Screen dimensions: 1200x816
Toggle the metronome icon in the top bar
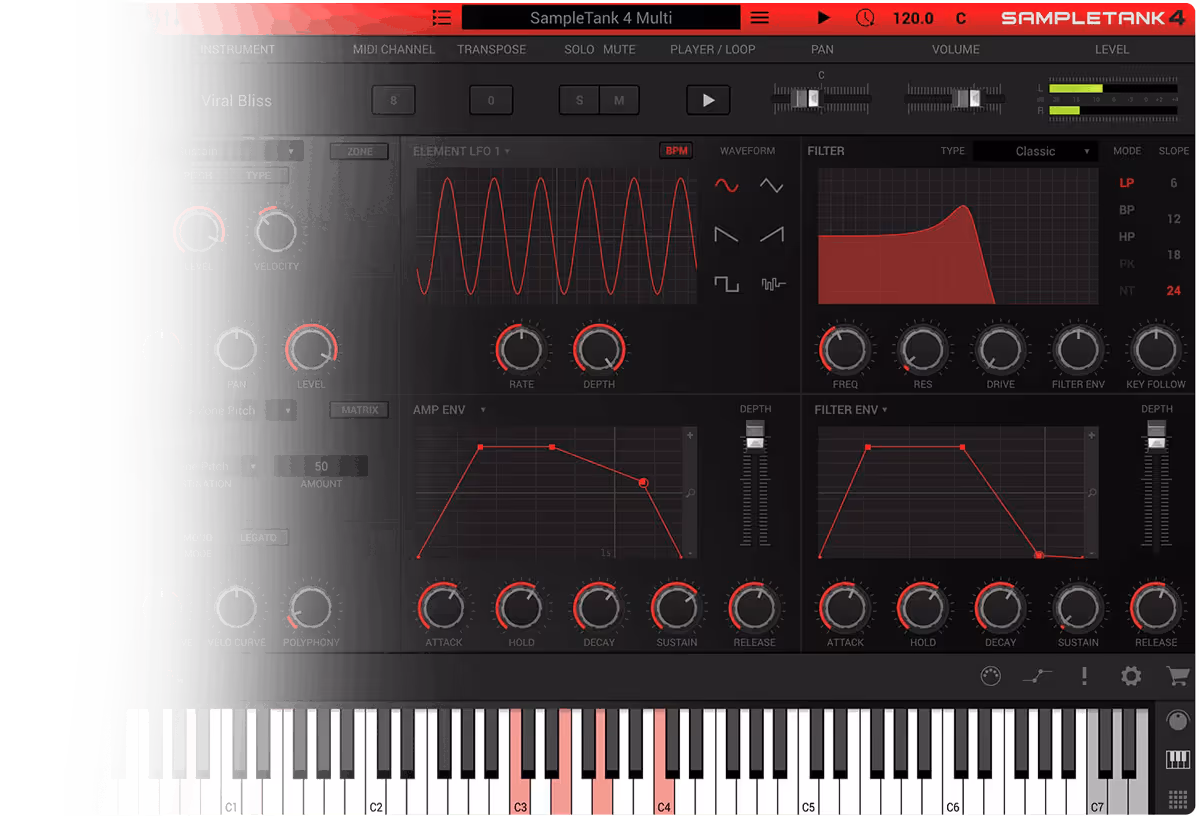(x=865, y=18)
